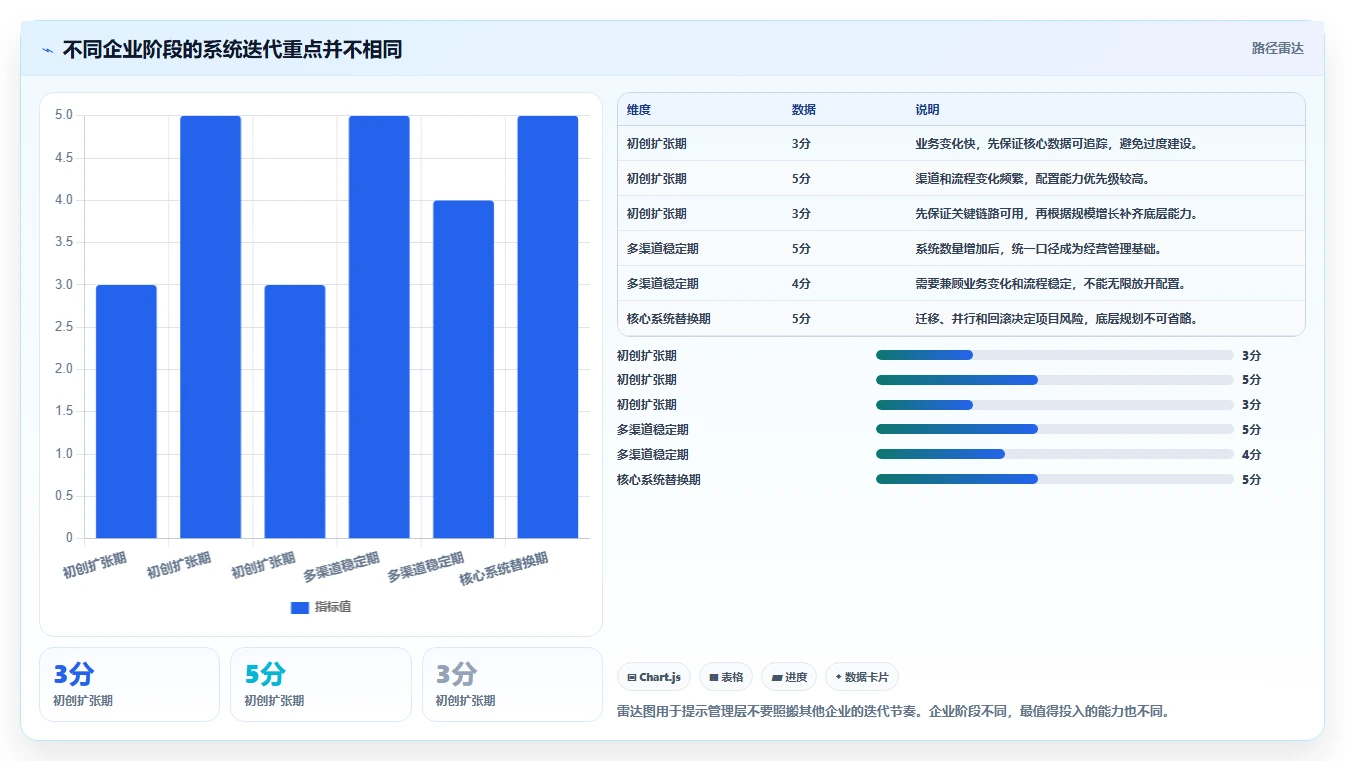Viewport: 1345px width, 761px height.
Task: Open the gray 3分 初创扩张期 card
Action: 512,684
